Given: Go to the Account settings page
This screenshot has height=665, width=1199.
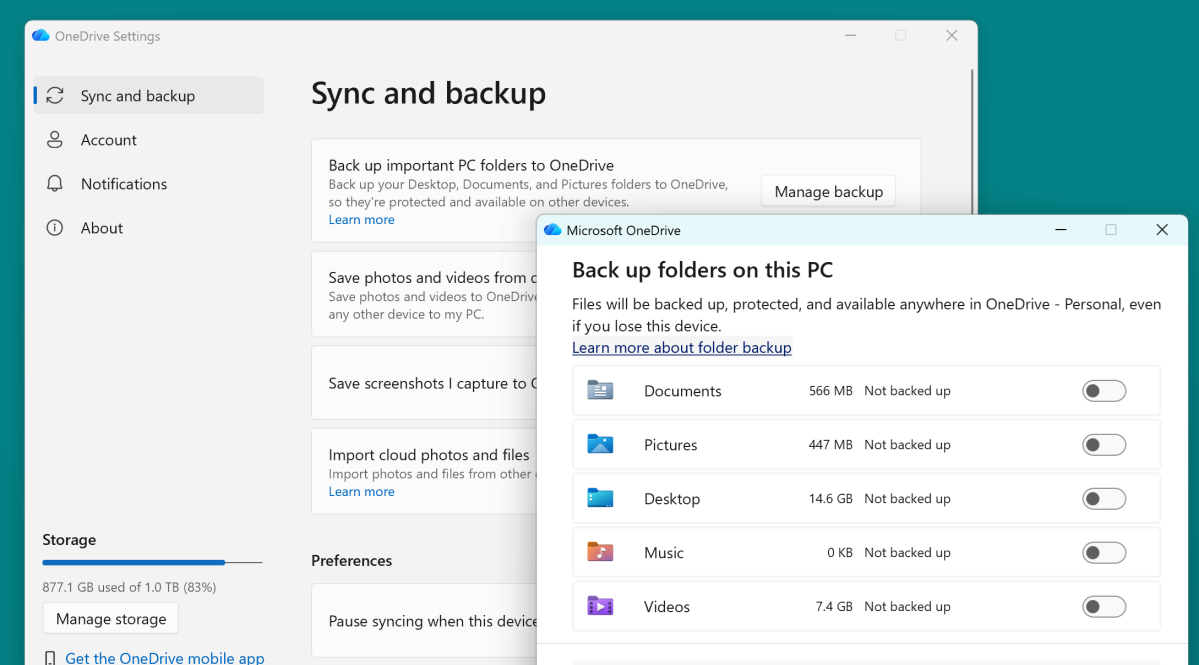Looking at the screenshot, I should [148, 140].
